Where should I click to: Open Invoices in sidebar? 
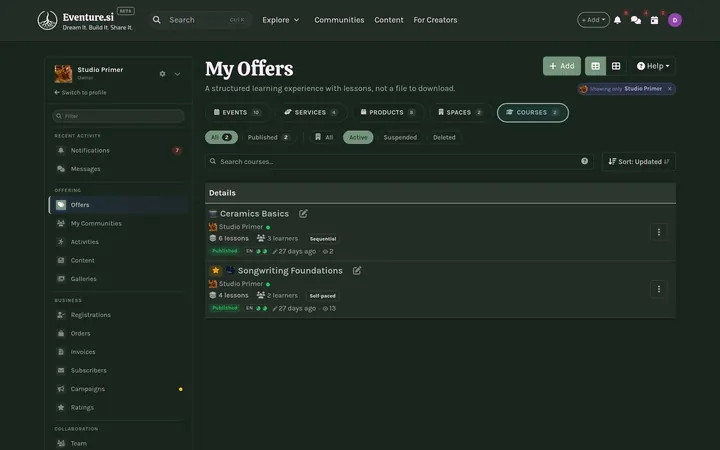[118, 351]
